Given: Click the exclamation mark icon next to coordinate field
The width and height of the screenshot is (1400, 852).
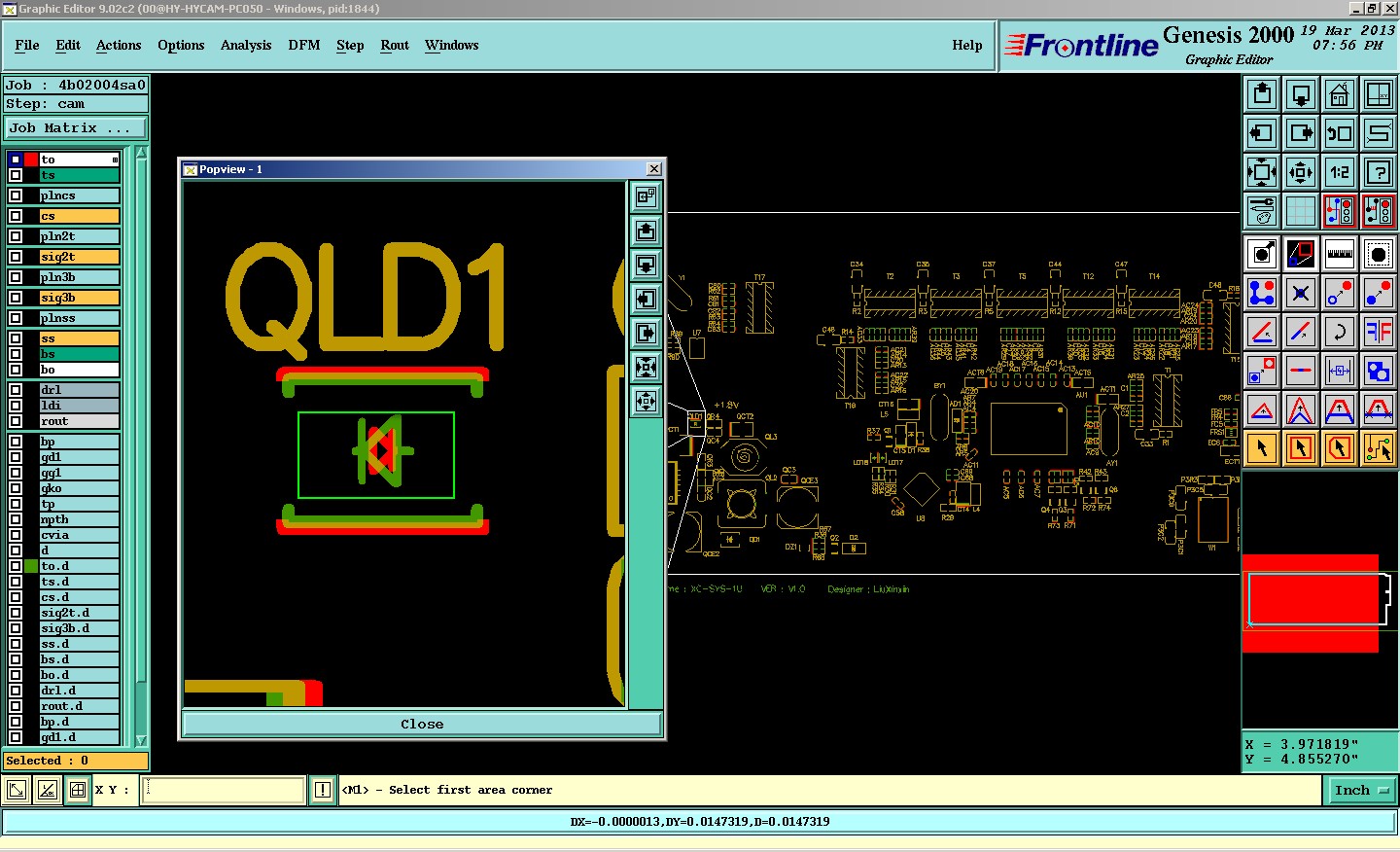Looking at the screenshot, I should pos(323,790).
